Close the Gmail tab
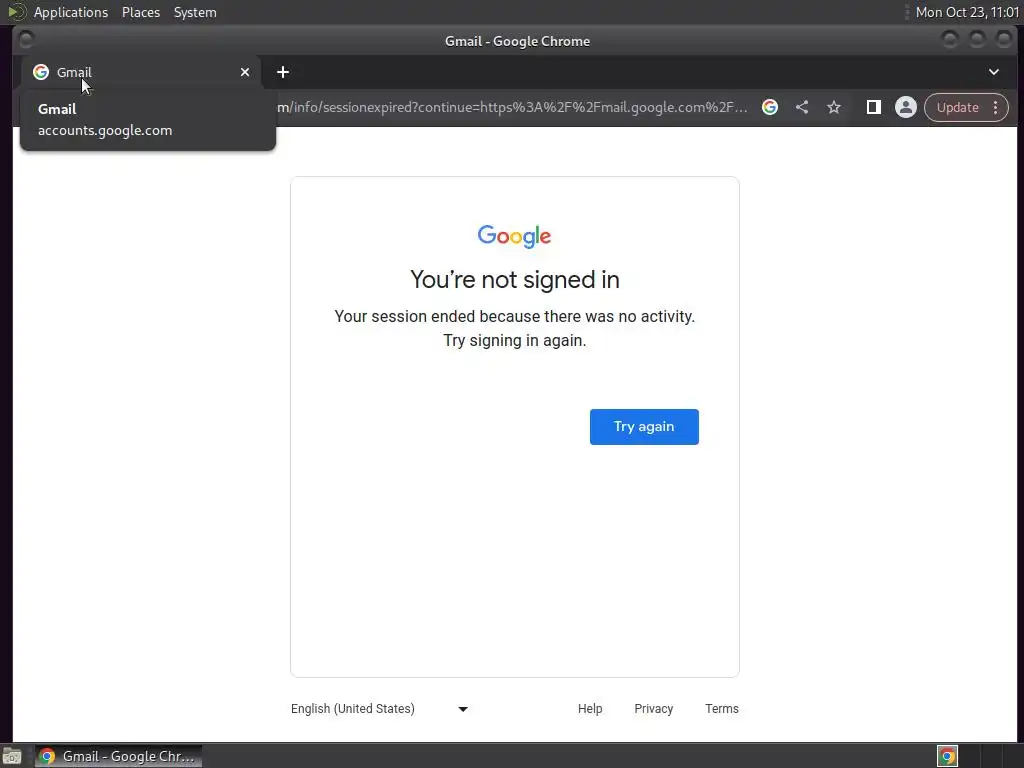This screenshot has width=1024, height=768. tap(245, 72)
